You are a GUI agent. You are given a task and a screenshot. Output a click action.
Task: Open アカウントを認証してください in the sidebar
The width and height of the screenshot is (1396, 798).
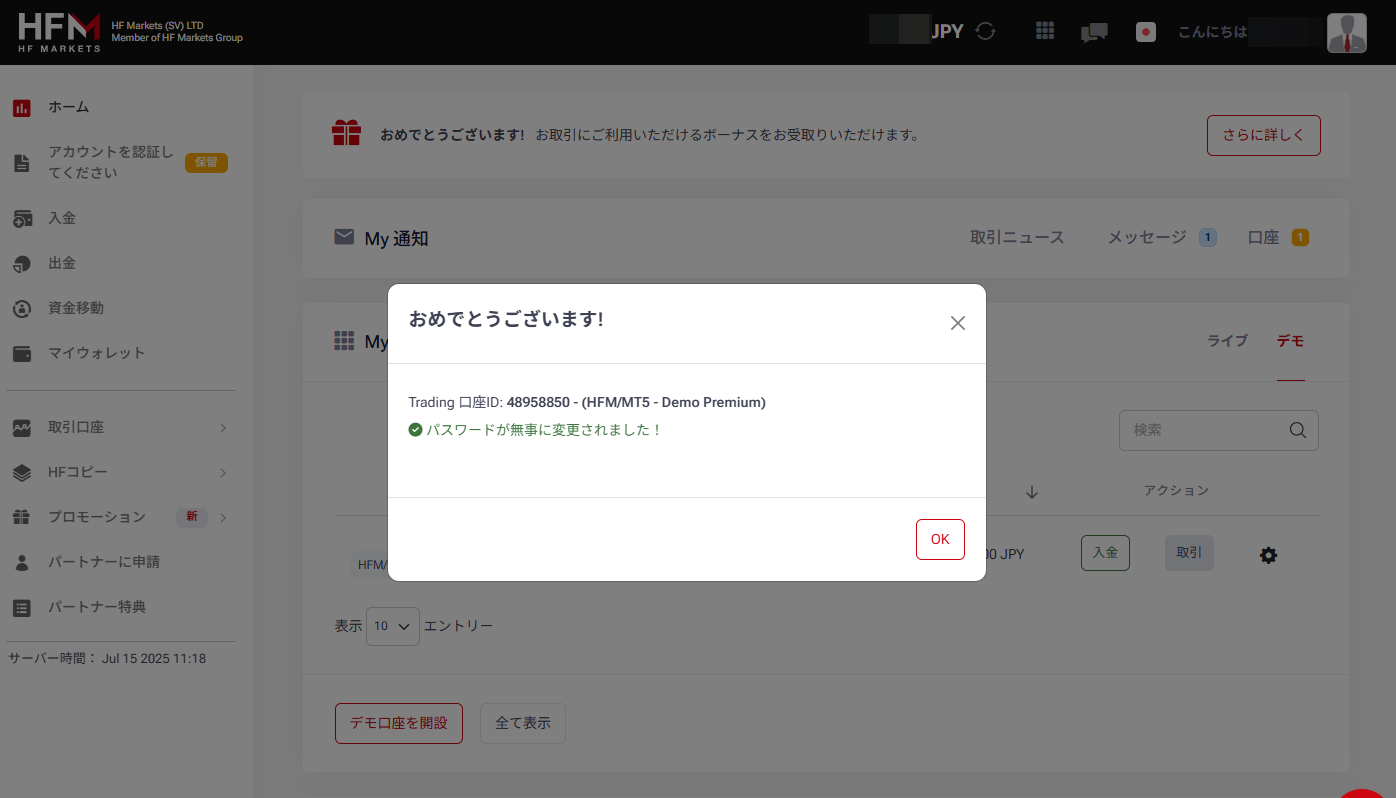point(110,162)
